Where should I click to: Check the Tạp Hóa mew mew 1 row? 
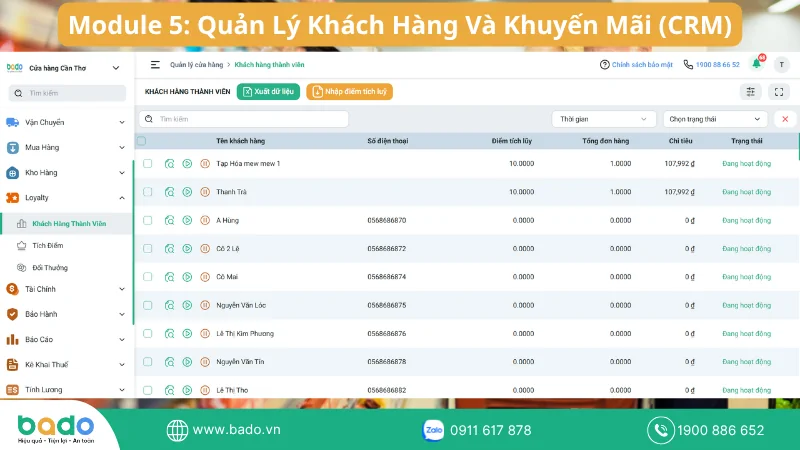[x=147, y=164]
